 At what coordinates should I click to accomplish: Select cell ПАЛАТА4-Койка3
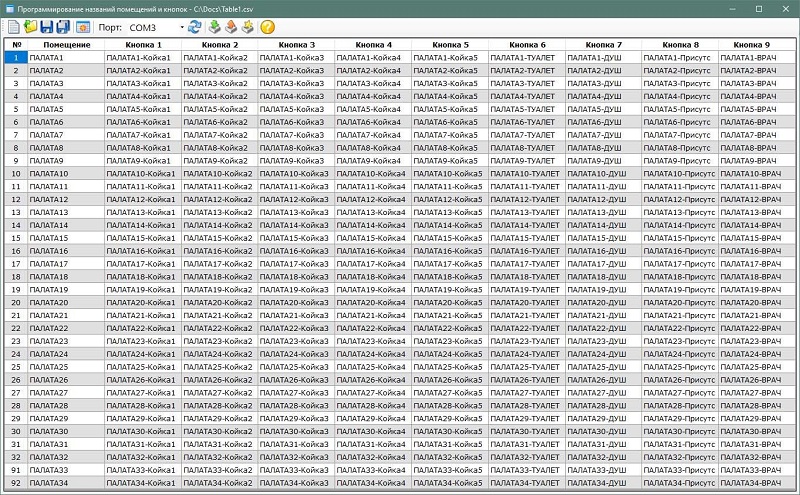click(x=296, y=96)
